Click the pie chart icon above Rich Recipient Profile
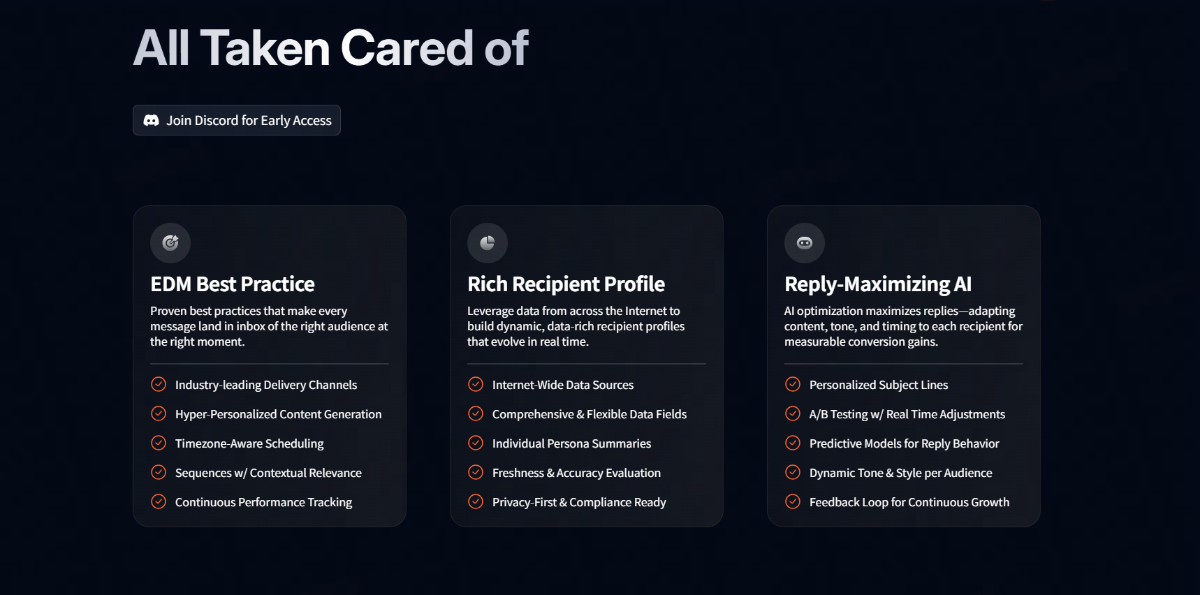Image resolution: width=1200 pixels, height=595 pixels. pos(487,243)
